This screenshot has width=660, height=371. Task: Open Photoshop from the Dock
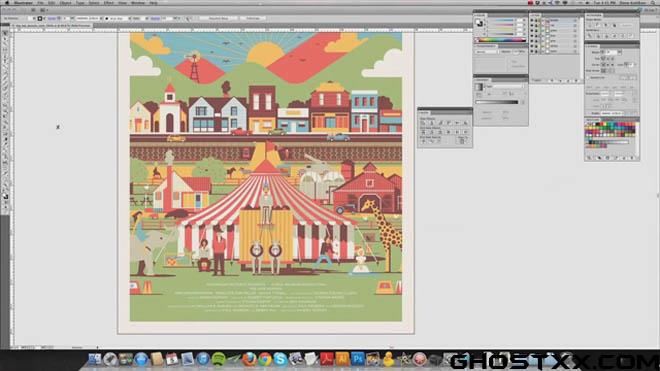coord(358,359)
